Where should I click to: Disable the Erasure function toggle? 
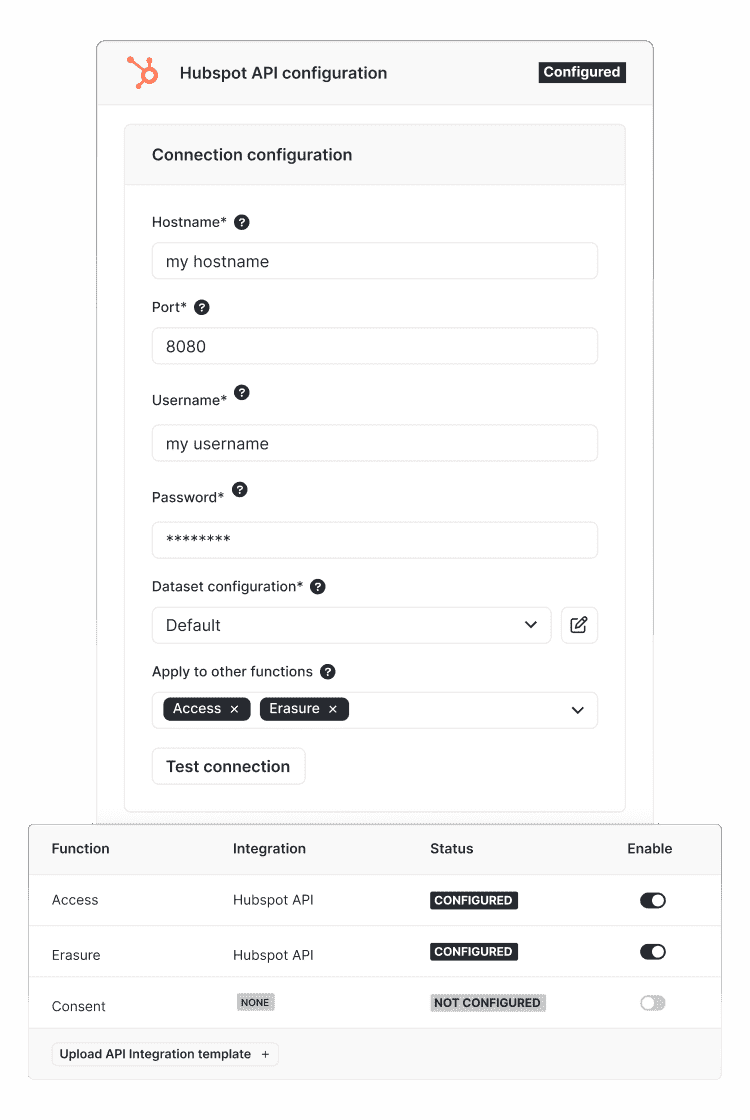click(x=653, y=951)
